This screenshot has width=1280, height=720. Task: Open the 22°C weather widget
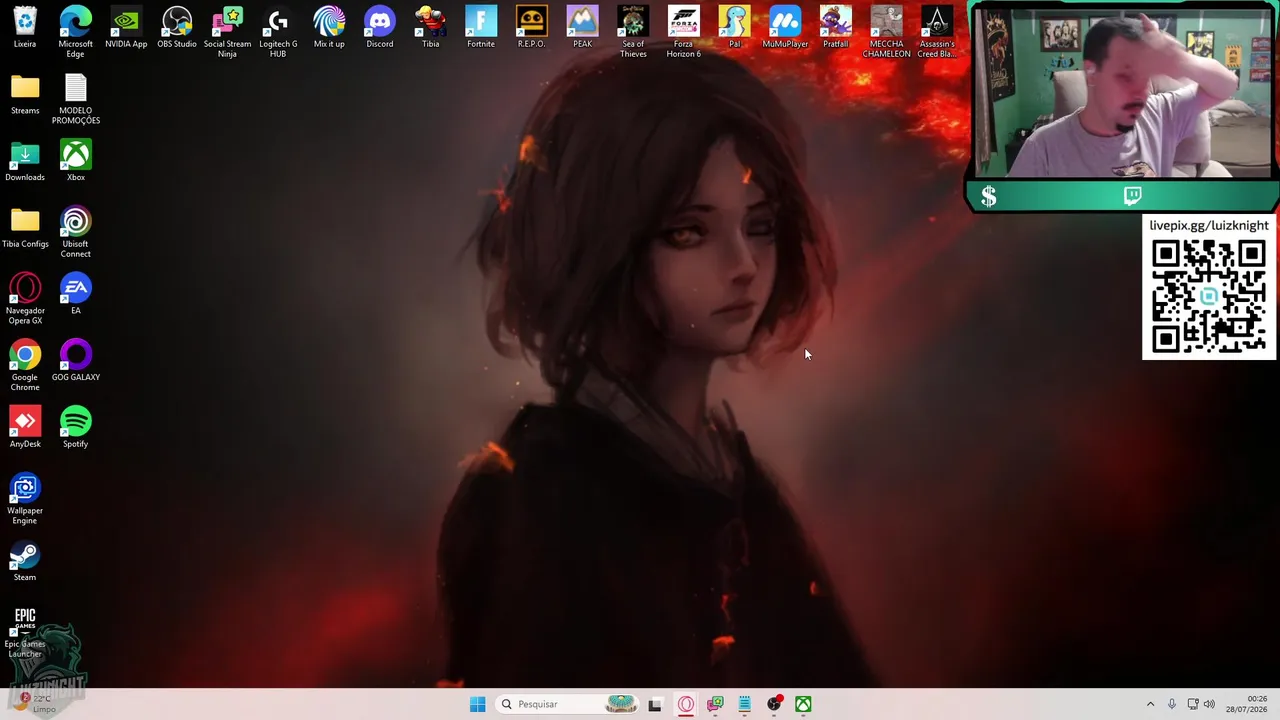coord(36,703)
